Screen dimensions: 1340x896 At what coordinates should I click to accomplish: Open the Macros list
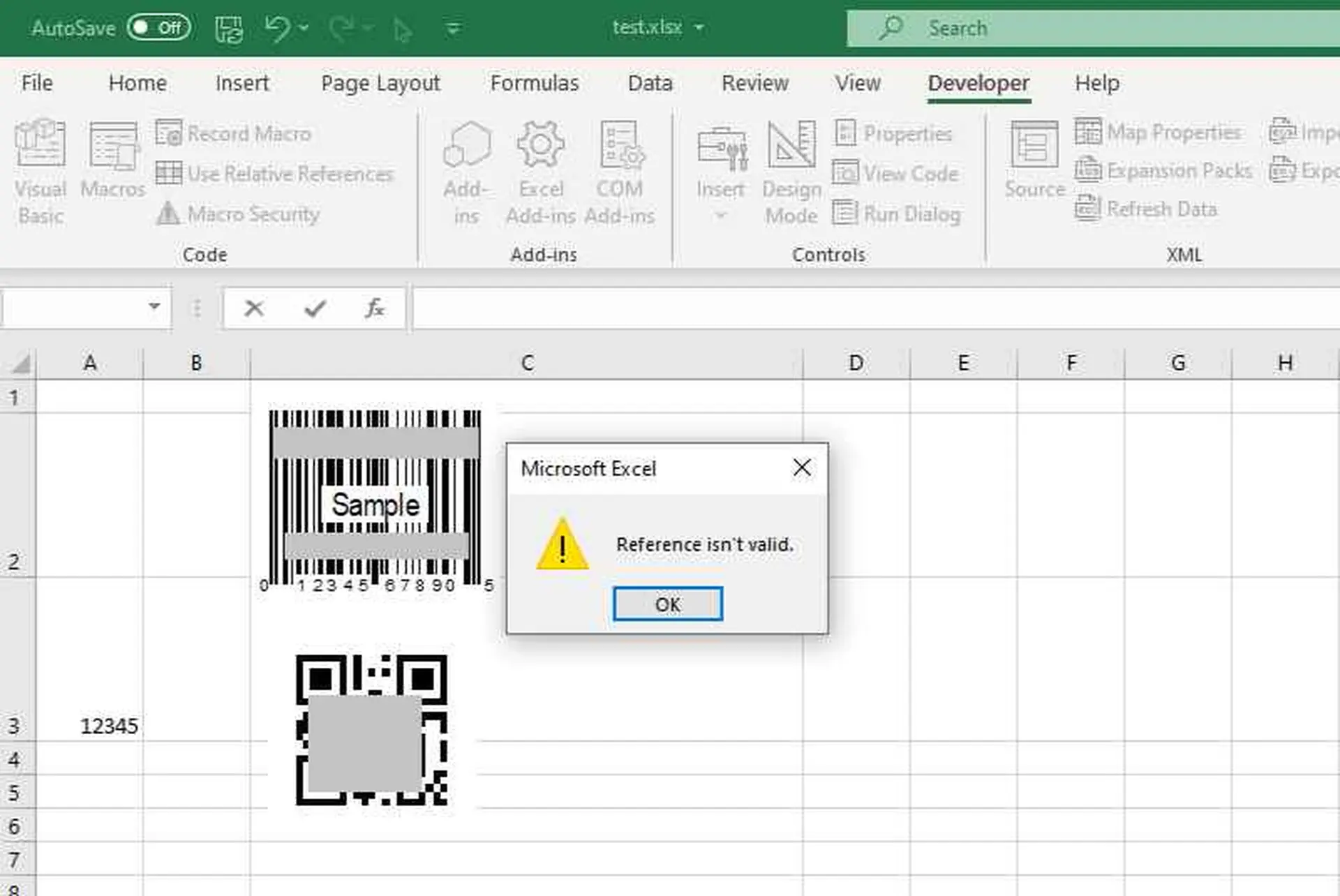tap(112, 160)
